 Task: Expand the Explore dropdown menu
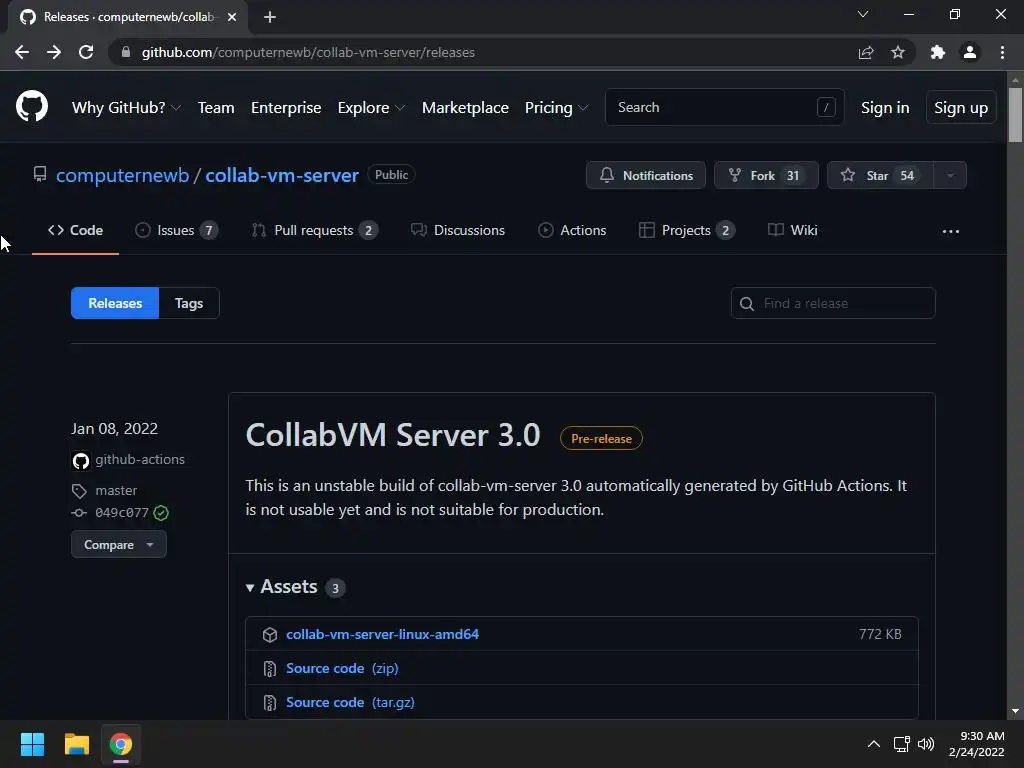tap(371, 108)
